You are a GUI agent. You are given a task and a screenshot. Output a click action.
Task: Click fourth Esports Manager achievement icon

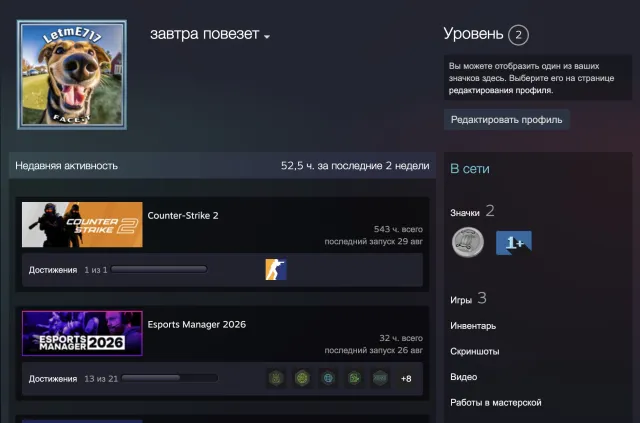pyautogui.click(x=354, y=378)
